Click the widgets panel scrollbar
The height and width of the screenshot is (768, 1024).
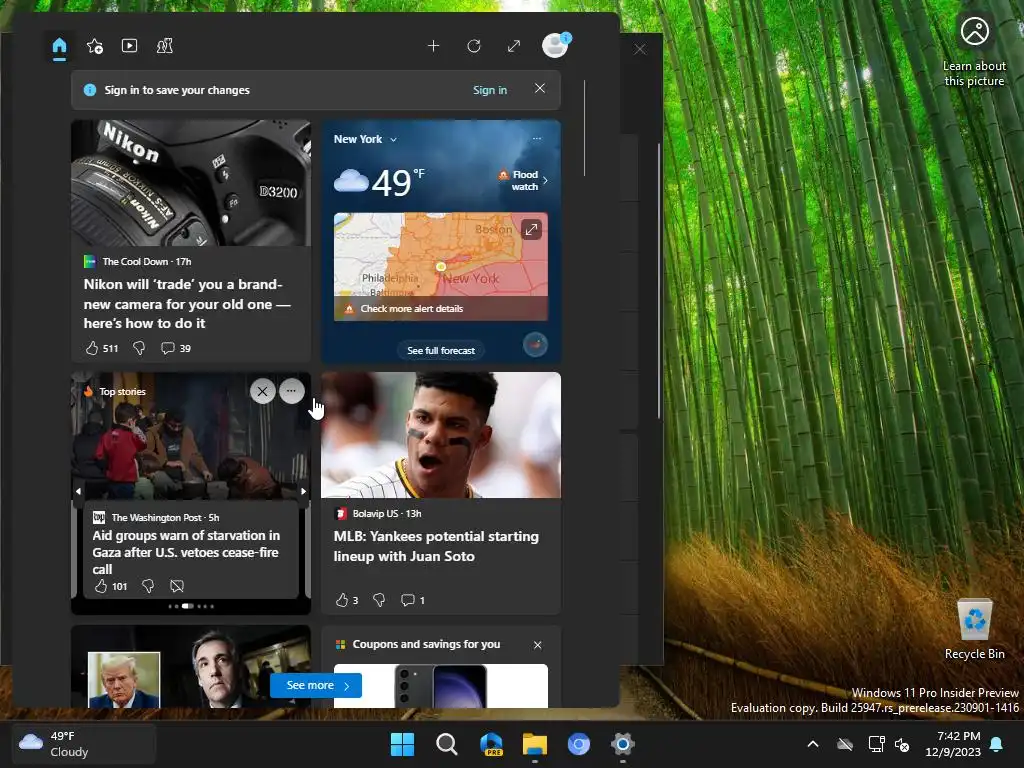[x=584, y=129]
